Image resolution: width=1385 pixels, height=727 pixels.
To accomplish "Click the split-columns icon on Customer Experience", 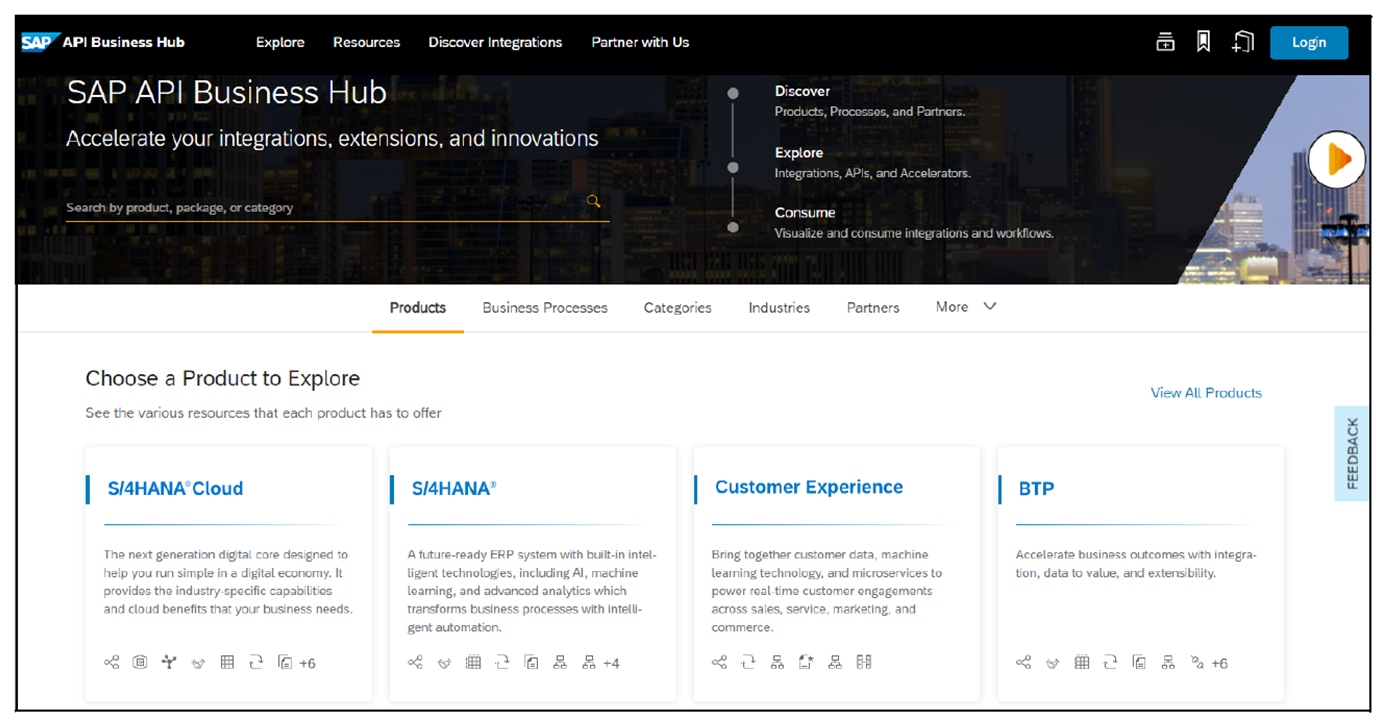I will [x=864, y=662].
